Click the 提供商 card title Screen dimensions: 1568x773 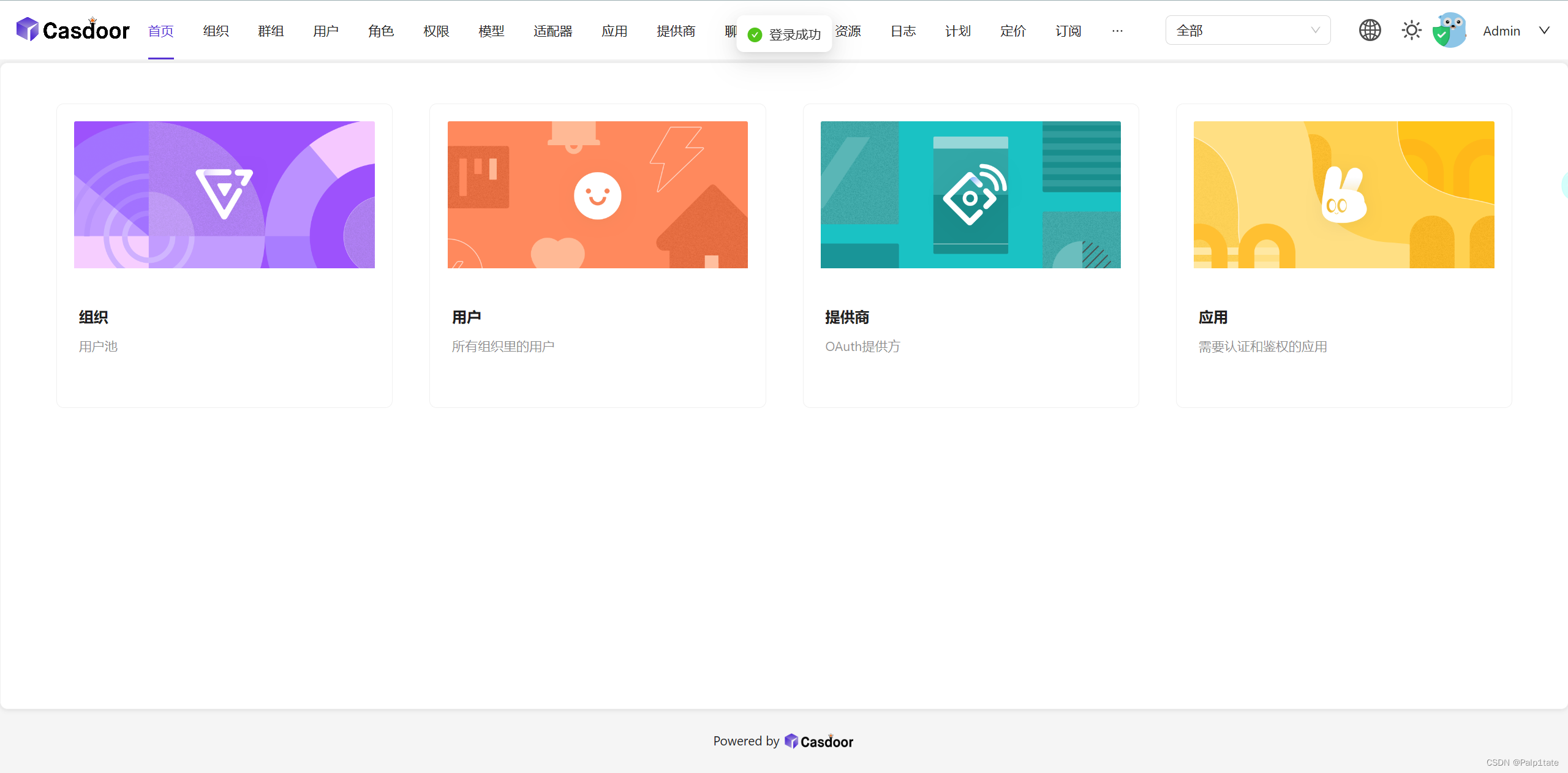tap(847, 317)
